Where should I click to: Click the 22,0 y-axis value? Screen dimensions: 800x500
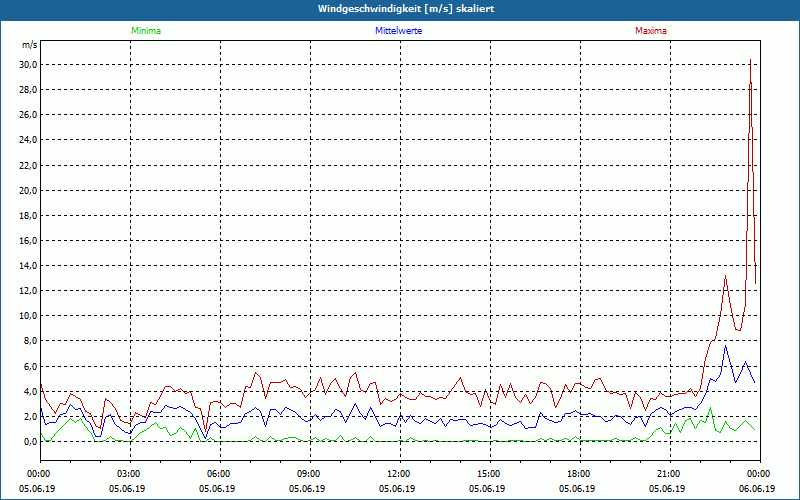[x=30, y=165]
